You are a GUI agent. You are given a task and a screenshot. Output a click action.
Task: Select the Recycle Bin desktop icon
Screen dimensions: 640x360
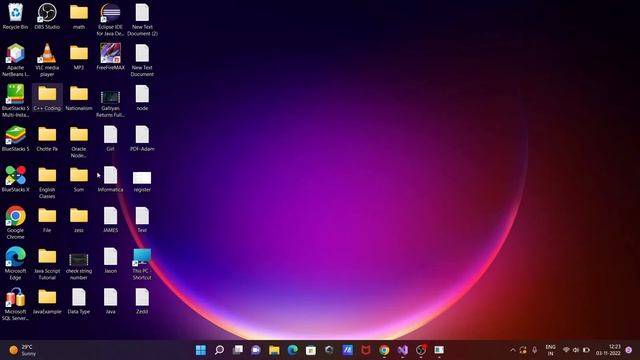16,16
